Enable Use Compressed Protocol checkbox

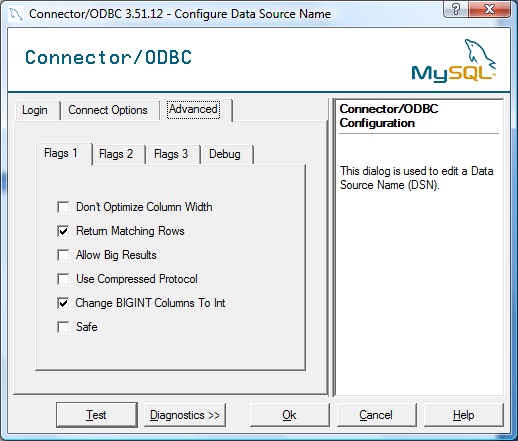pyautogui.click(x=63, y=279)
